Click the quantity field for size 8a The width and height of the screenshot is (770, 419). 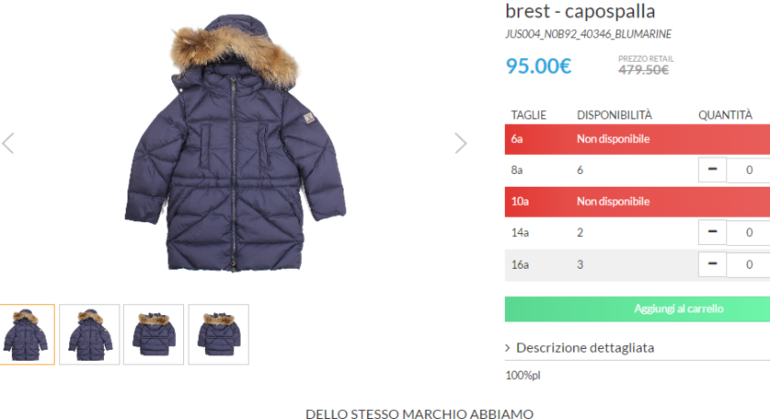[x=748, y=170]
